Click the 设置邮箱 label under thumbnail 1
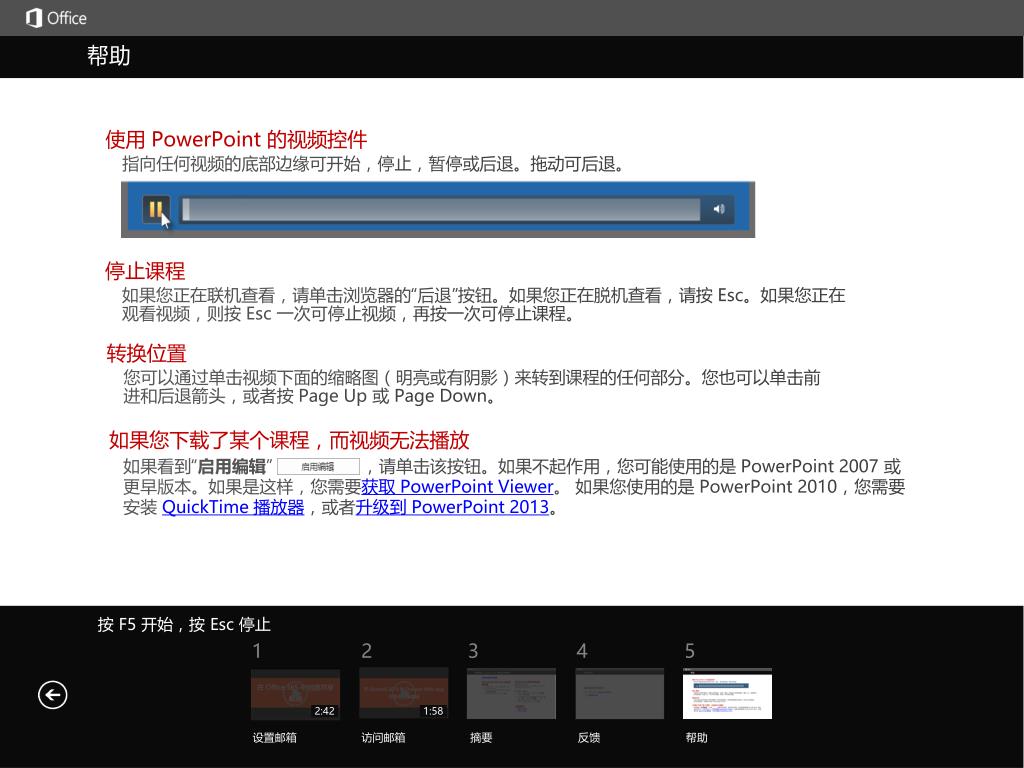Viewport: 1024px width, 768px height. tap(274, 737)
